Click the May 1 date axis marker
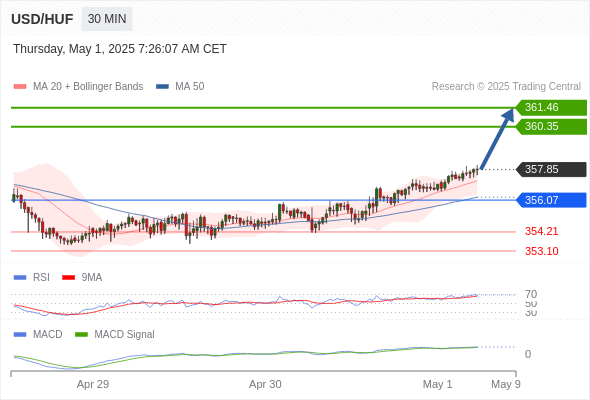590x400 pixels. click(x=437, y=384)
